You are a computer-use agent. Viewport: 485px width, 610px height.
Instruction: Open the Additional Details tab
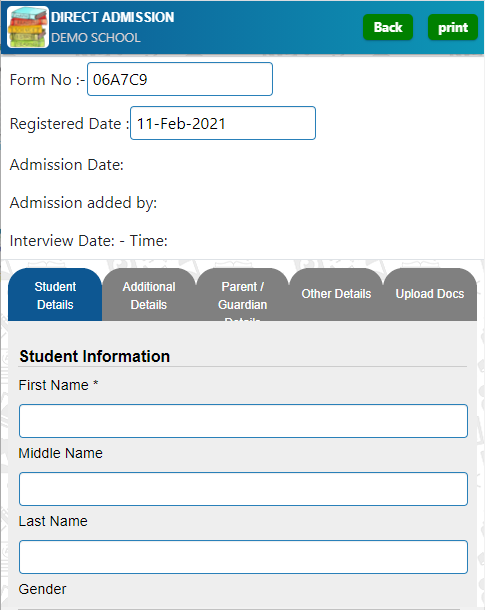(149, 294)
